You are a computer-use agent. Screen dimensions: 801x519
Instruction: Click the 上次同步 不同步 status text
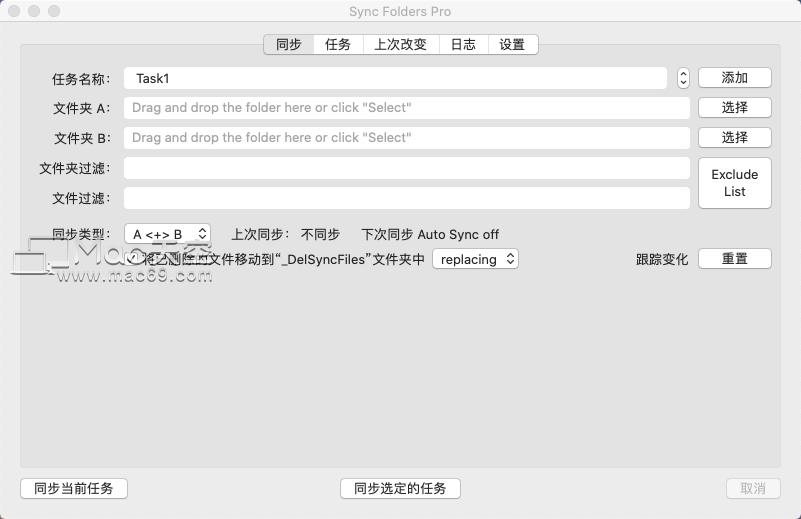tap(286, 234)
